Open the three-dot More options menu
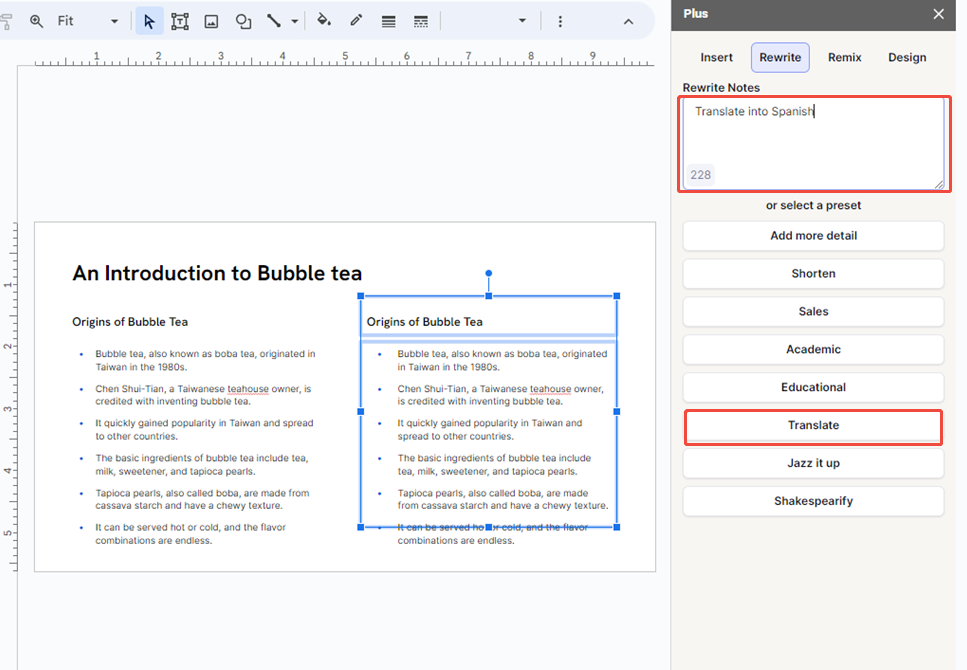This screenshot has width=967, height=670. [x=560, y=20]
